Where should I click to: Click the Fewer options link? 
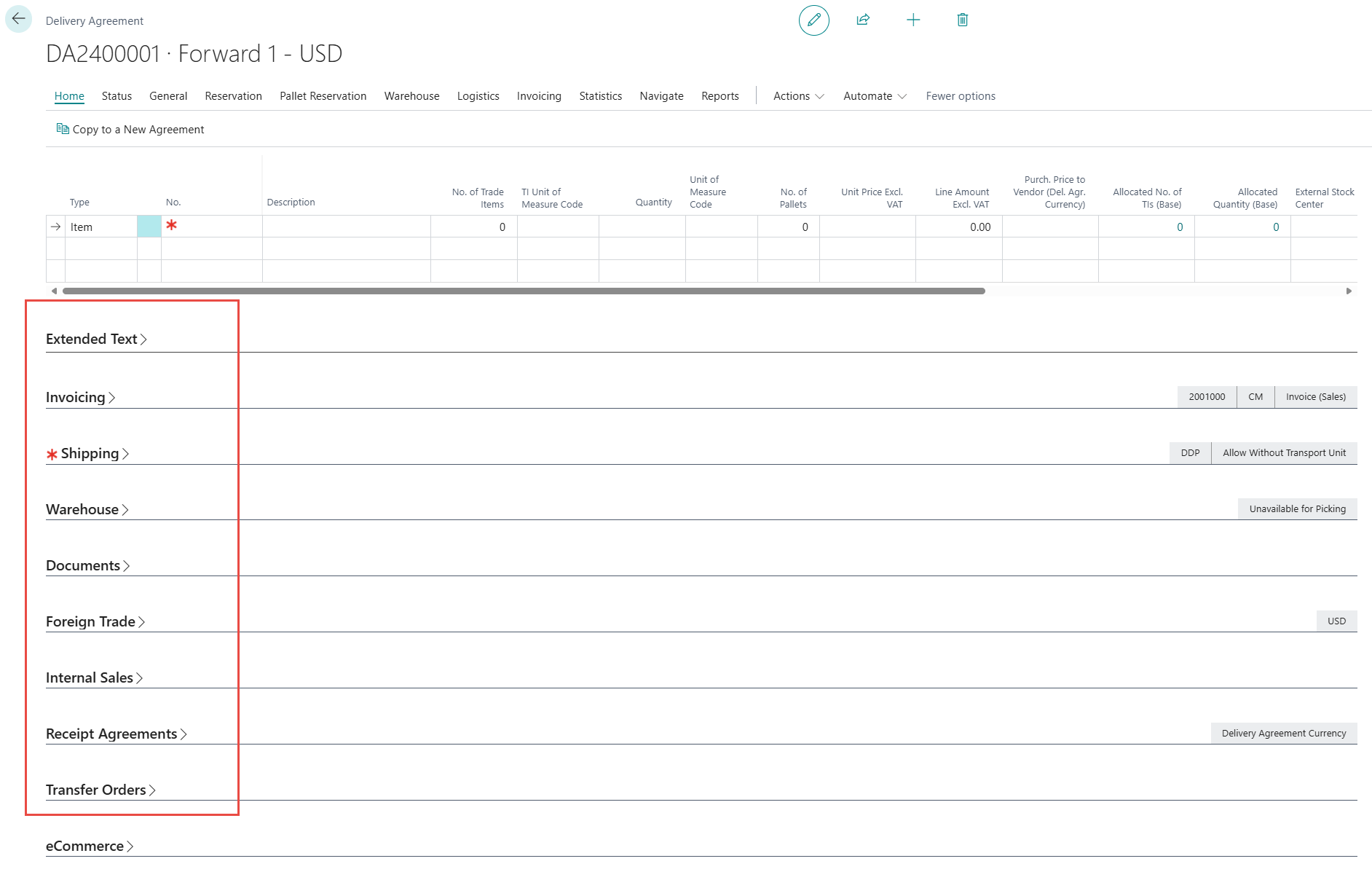coord(960,96)
